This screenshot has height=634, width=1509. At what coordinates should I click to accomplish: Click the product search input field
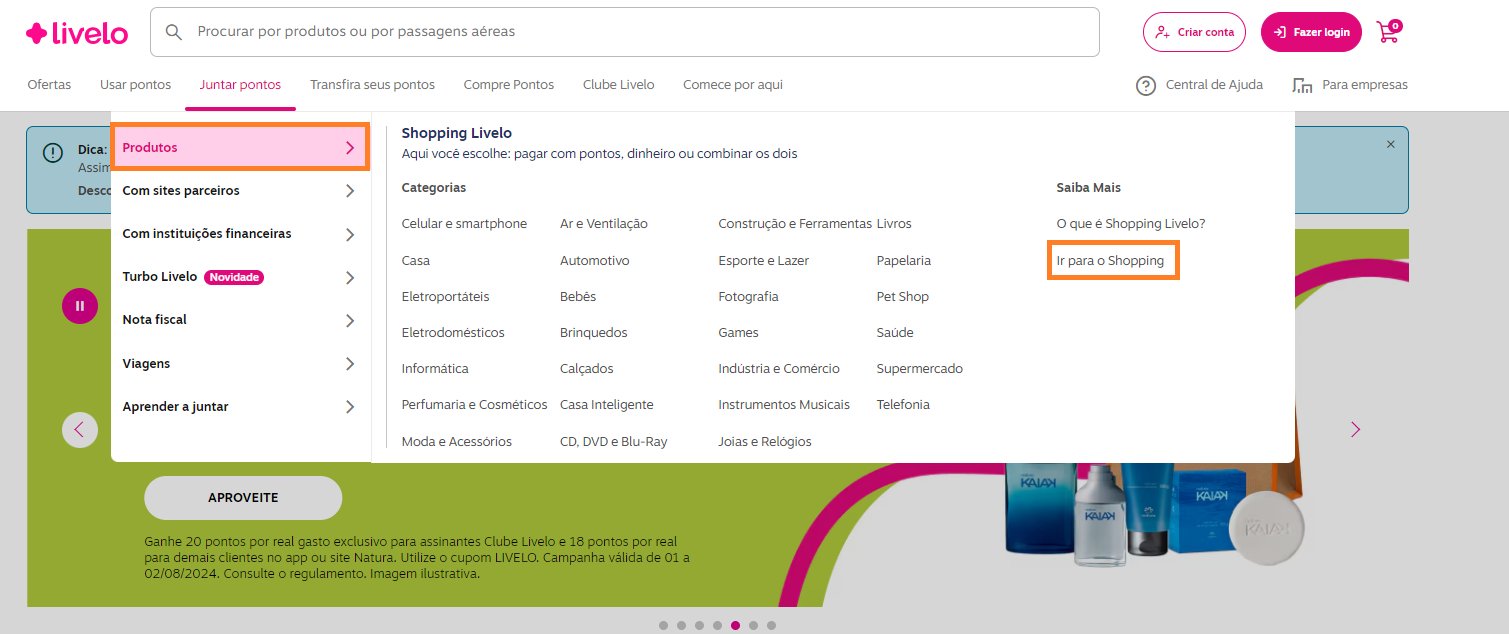click(625, 32)
